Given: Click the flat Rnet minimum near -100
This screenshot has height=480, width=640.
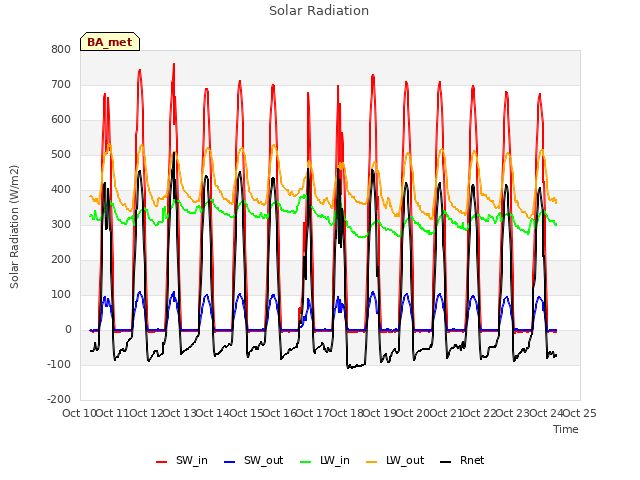Looking at the screenshot, I should pyautogui.click(x=356, y=366).
